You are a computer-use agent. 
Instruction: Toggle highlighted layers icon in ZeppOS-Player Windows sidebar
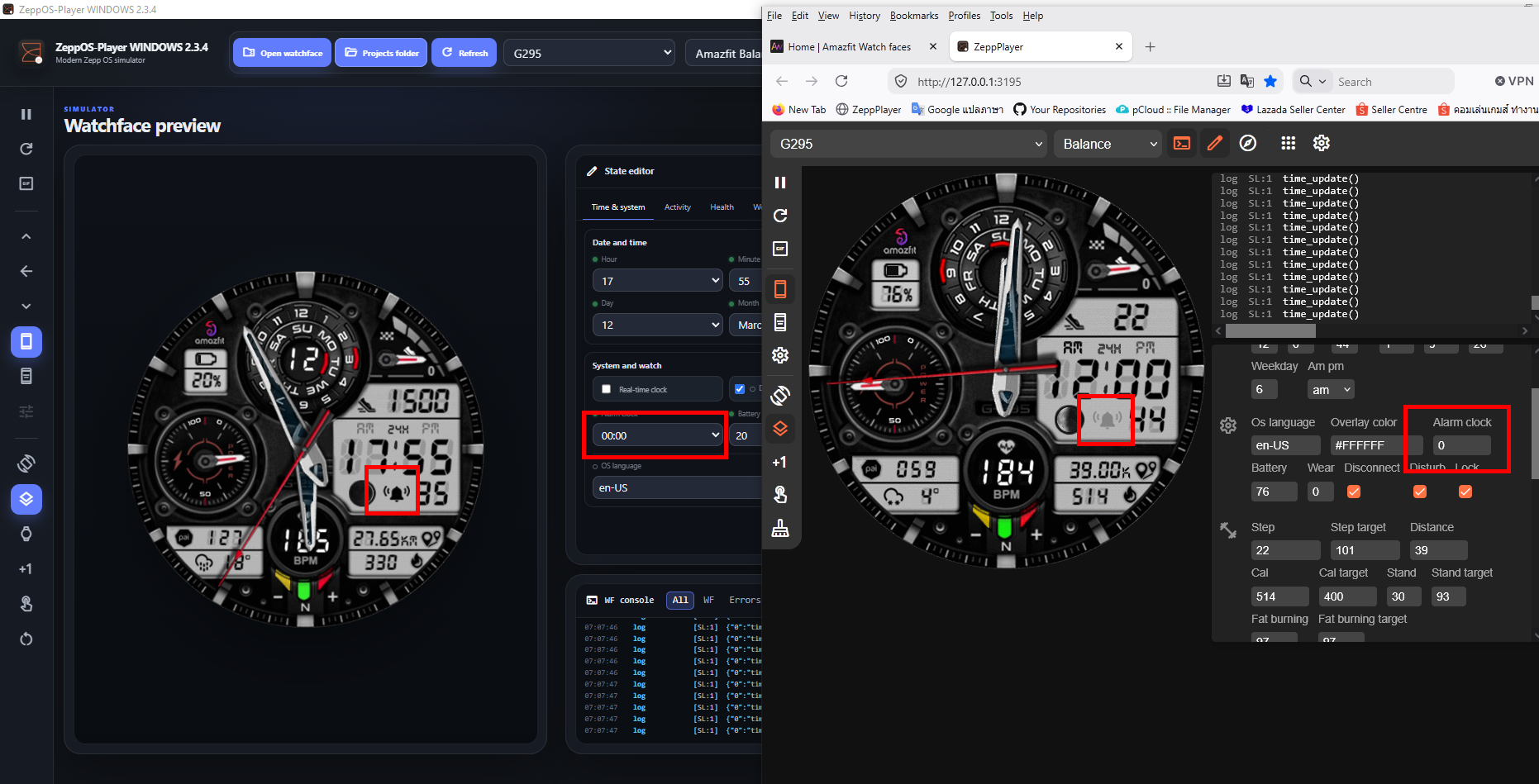click(x=26, y=499)
